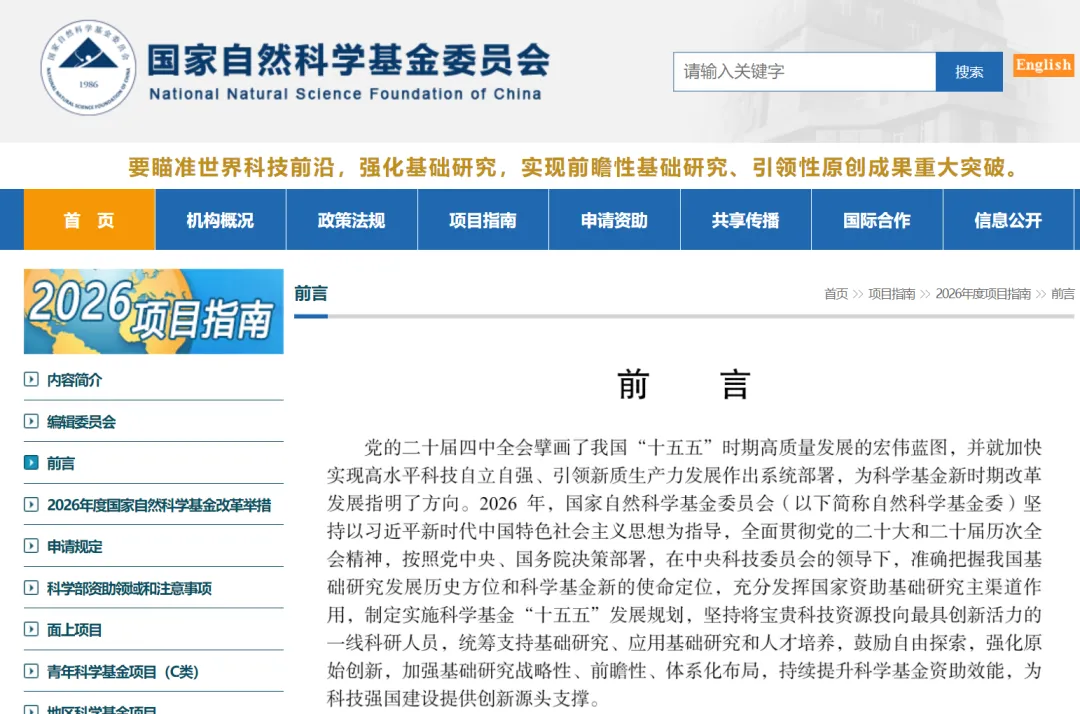Go to 首页 in the breadcrumb
The height and width of the screenshot is (714, 1080).
[x=836, y=294]
